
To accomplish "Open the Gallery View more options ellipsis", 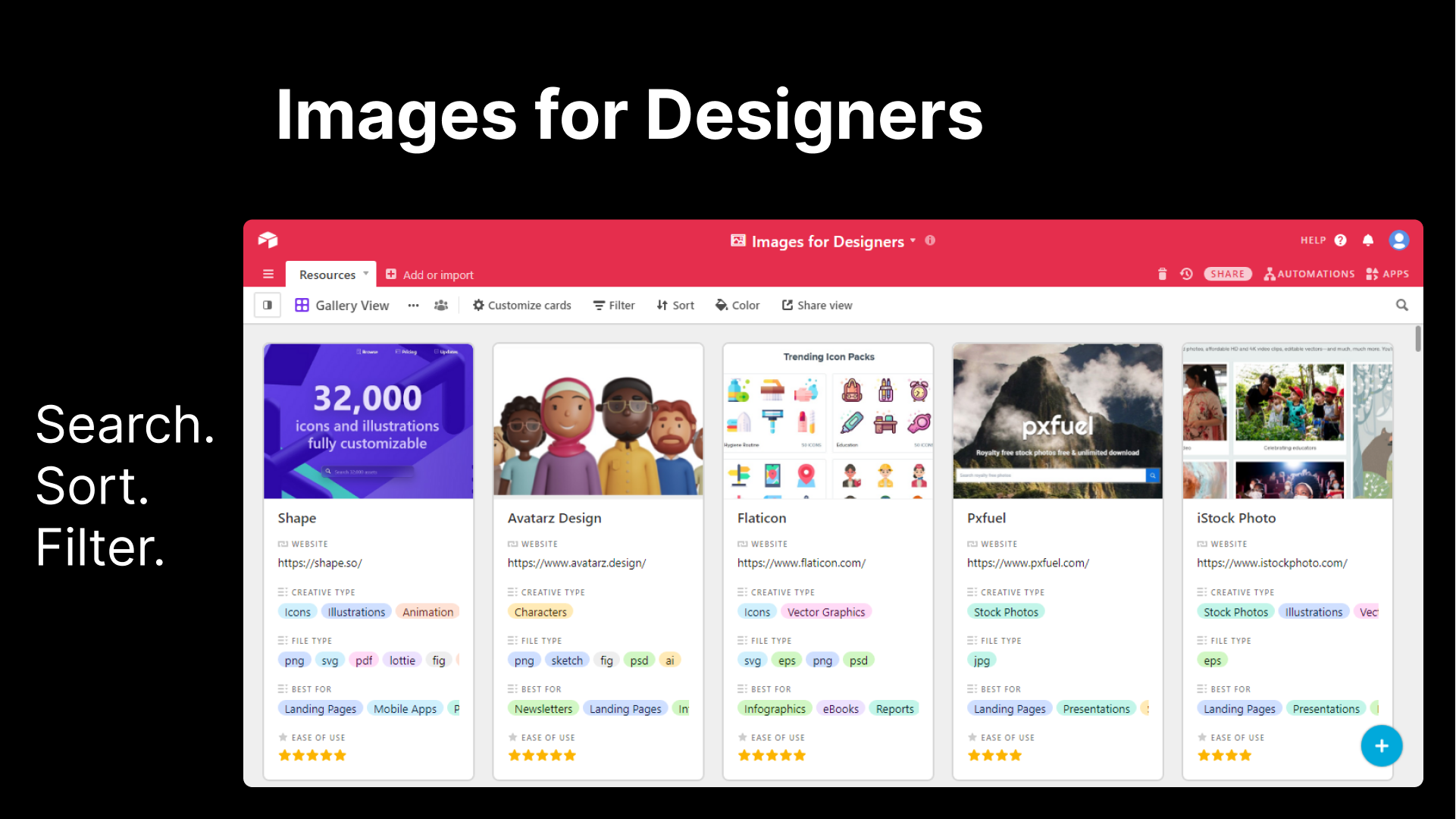I will coord(413,306).
